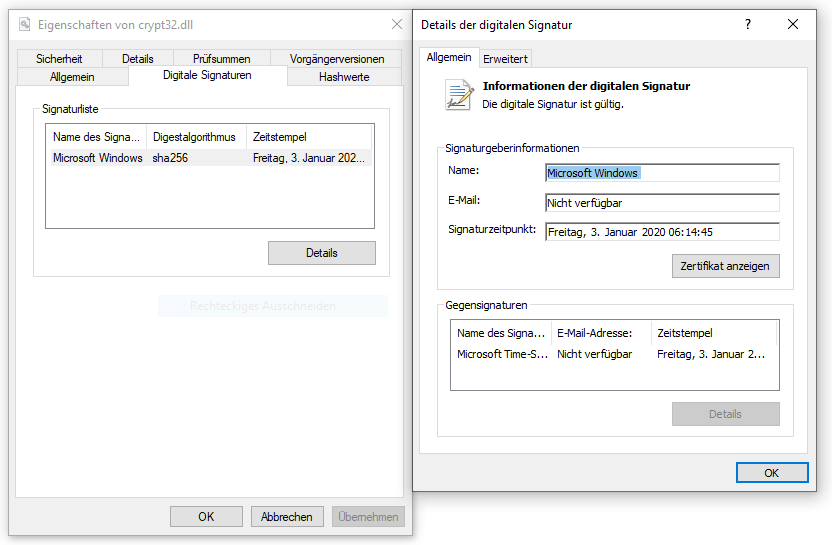Click Zertifikat anzeigen button
The image size is (832, 545).
pyautogui.click(x=725, y=266)
